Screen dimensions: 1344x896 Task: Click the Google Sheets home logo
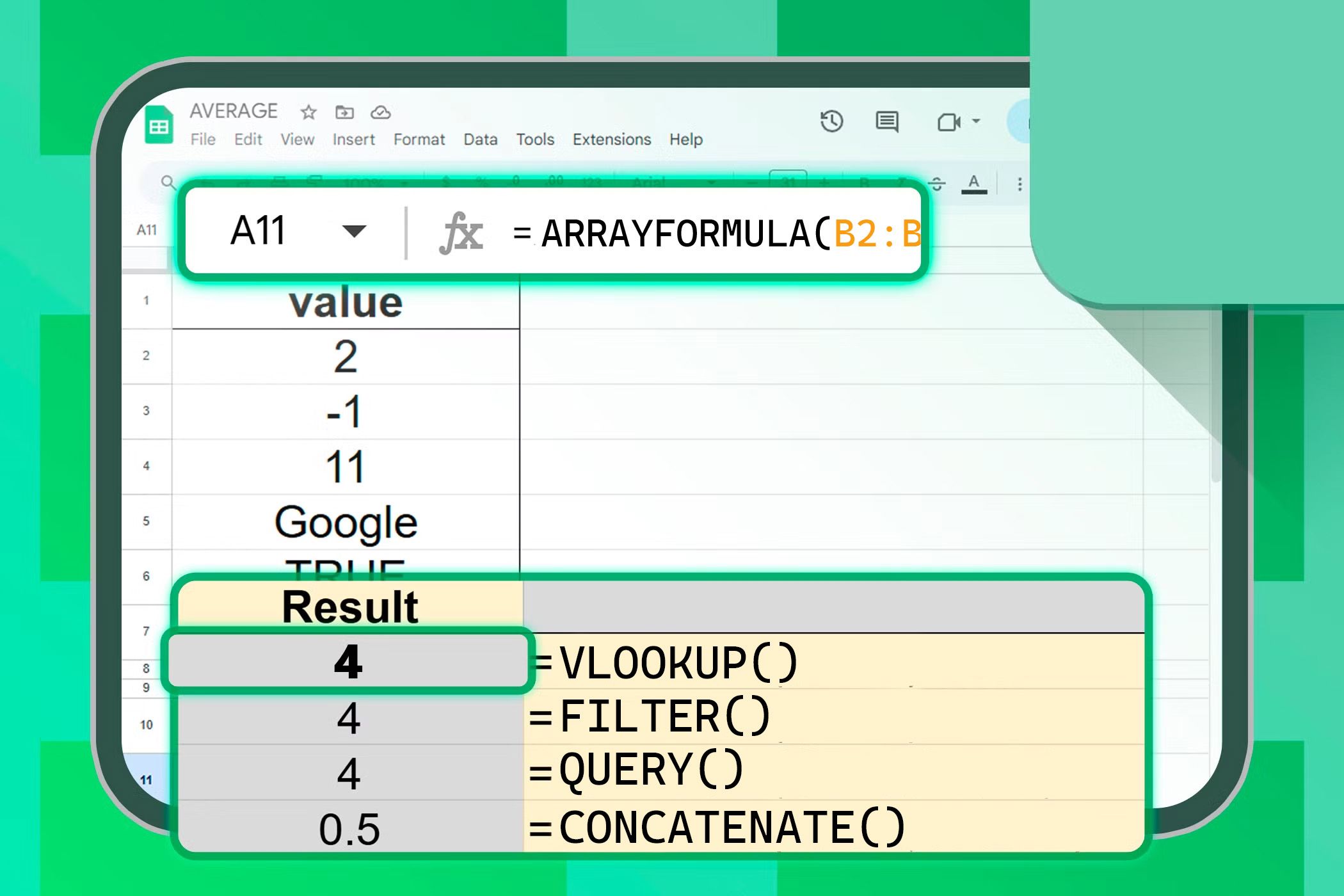[x=159, y=125]
